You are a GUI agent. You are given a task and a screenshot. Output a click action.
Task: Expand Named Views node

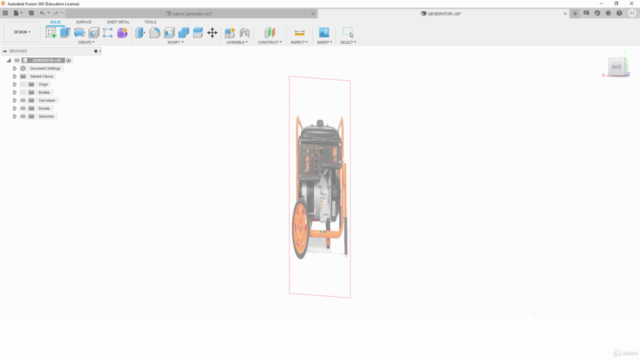[x=15, y=76]
